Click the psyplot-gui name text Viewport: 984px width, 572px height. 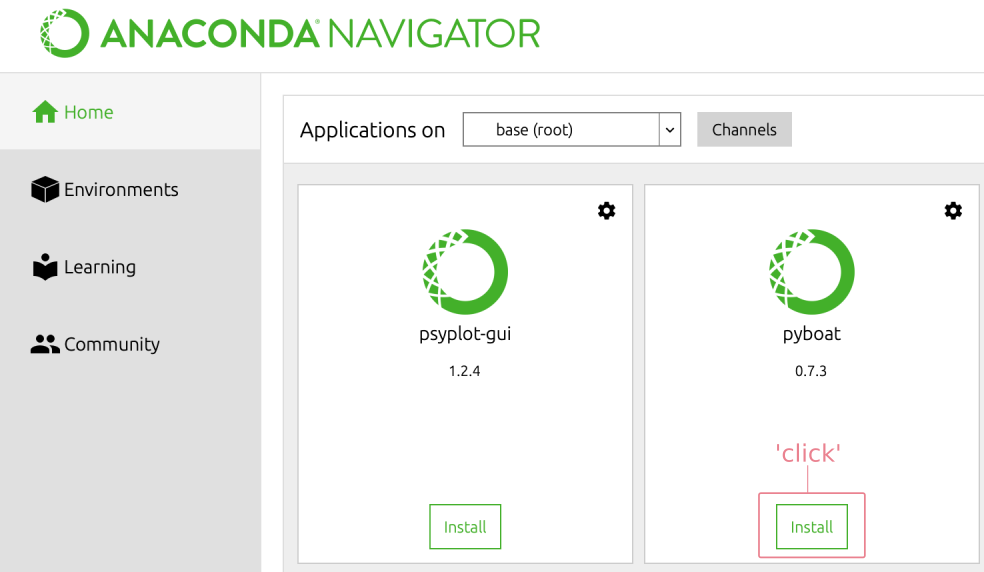465,334
